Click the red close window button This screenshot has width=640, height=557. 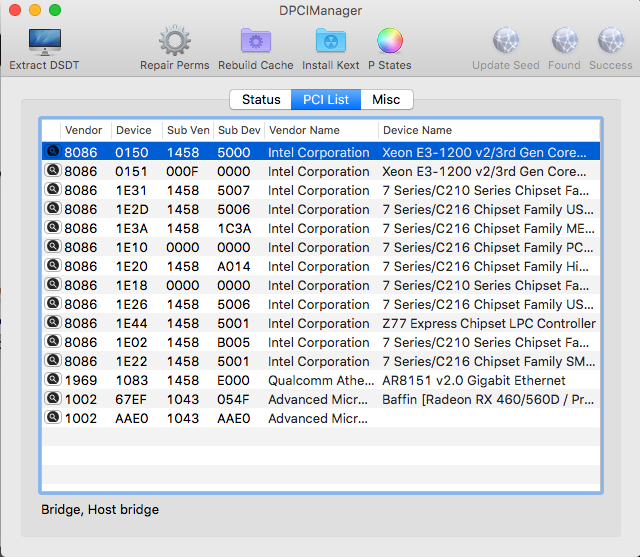(15, 10)
